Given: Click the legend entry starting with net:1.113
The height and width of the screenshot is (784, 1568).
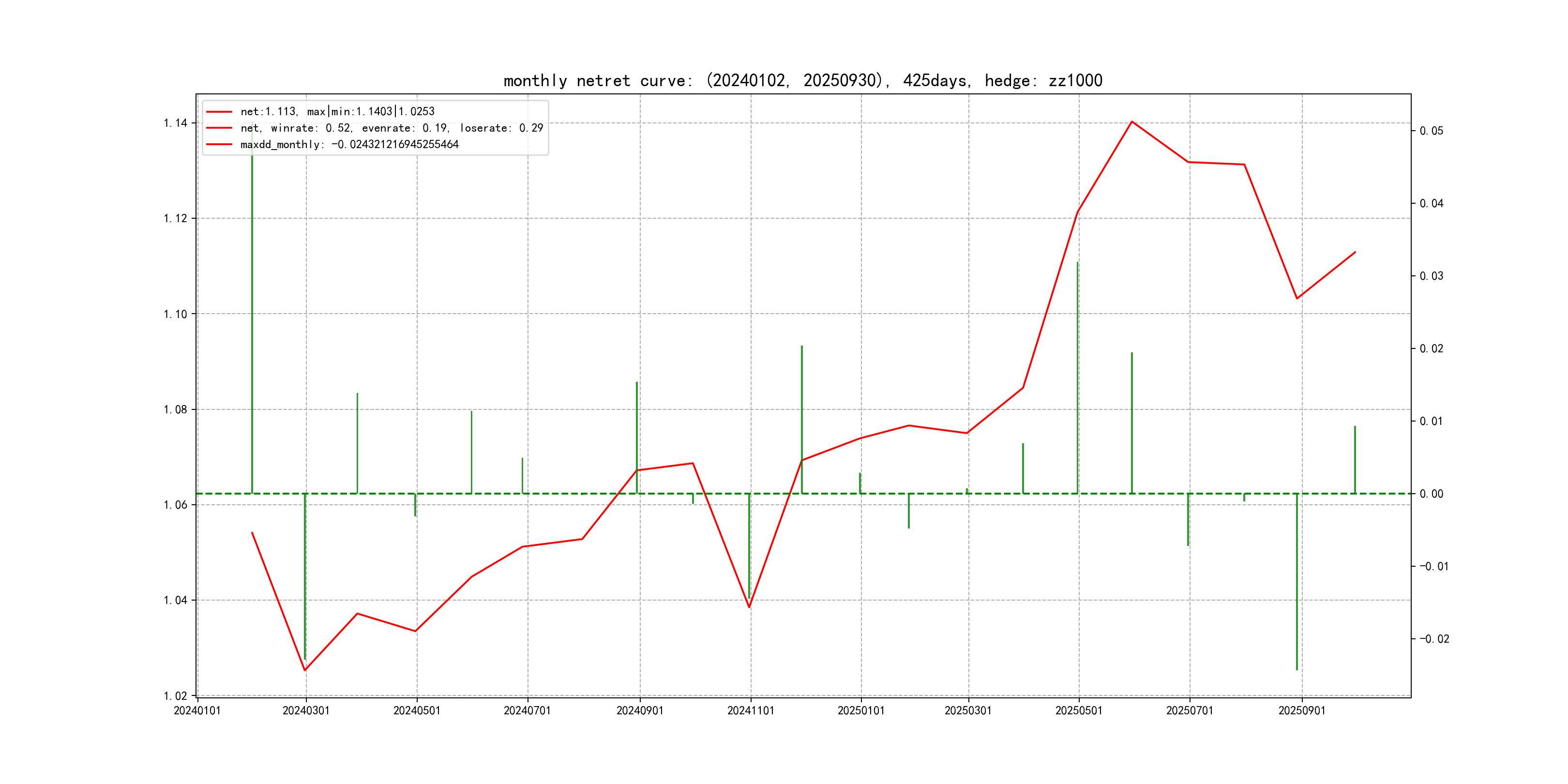Looking at the screenshot, I should tap(337, 111).
